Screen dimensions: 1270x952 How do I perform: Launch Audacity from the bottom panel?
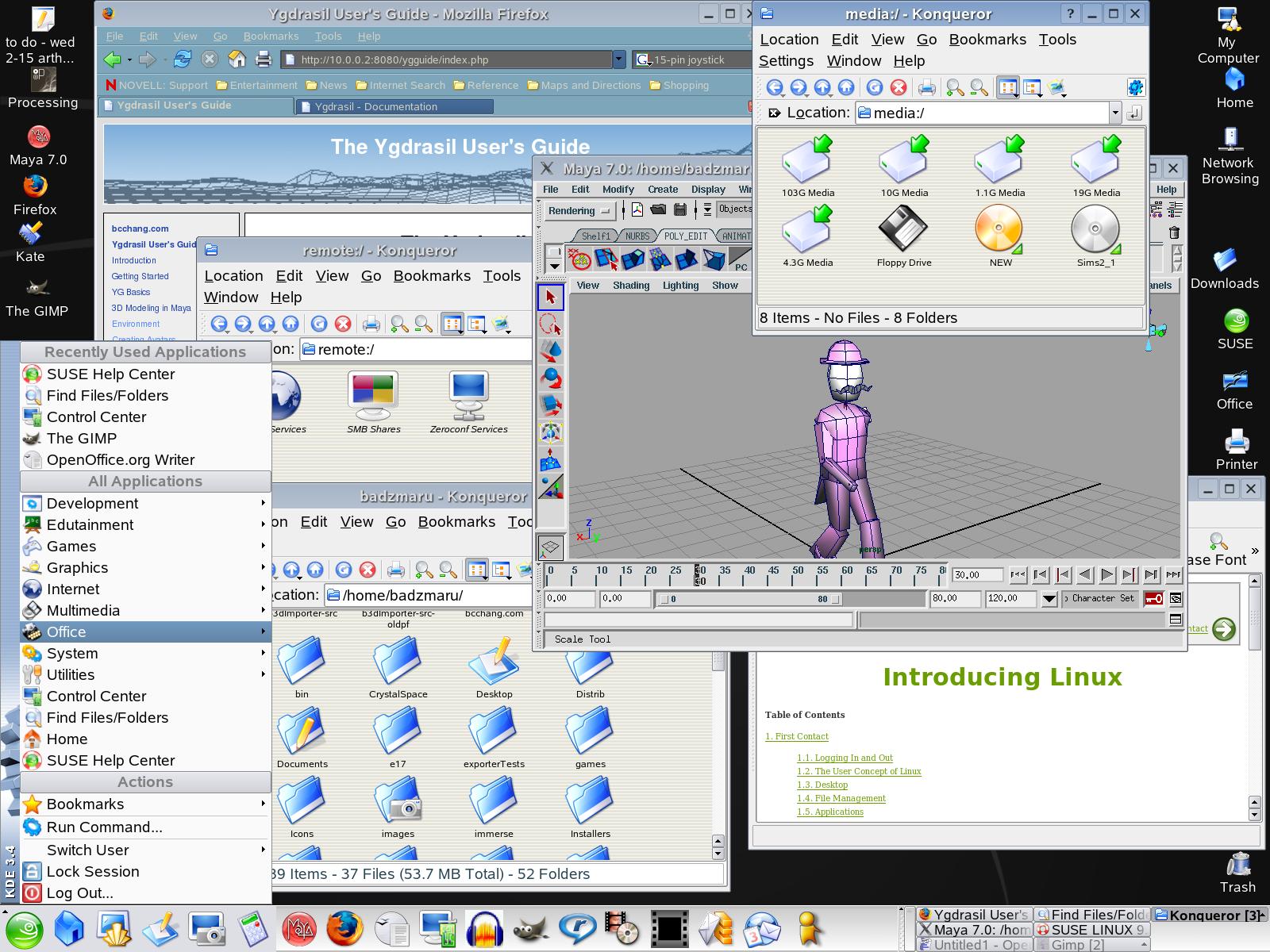tap(485, 928)
